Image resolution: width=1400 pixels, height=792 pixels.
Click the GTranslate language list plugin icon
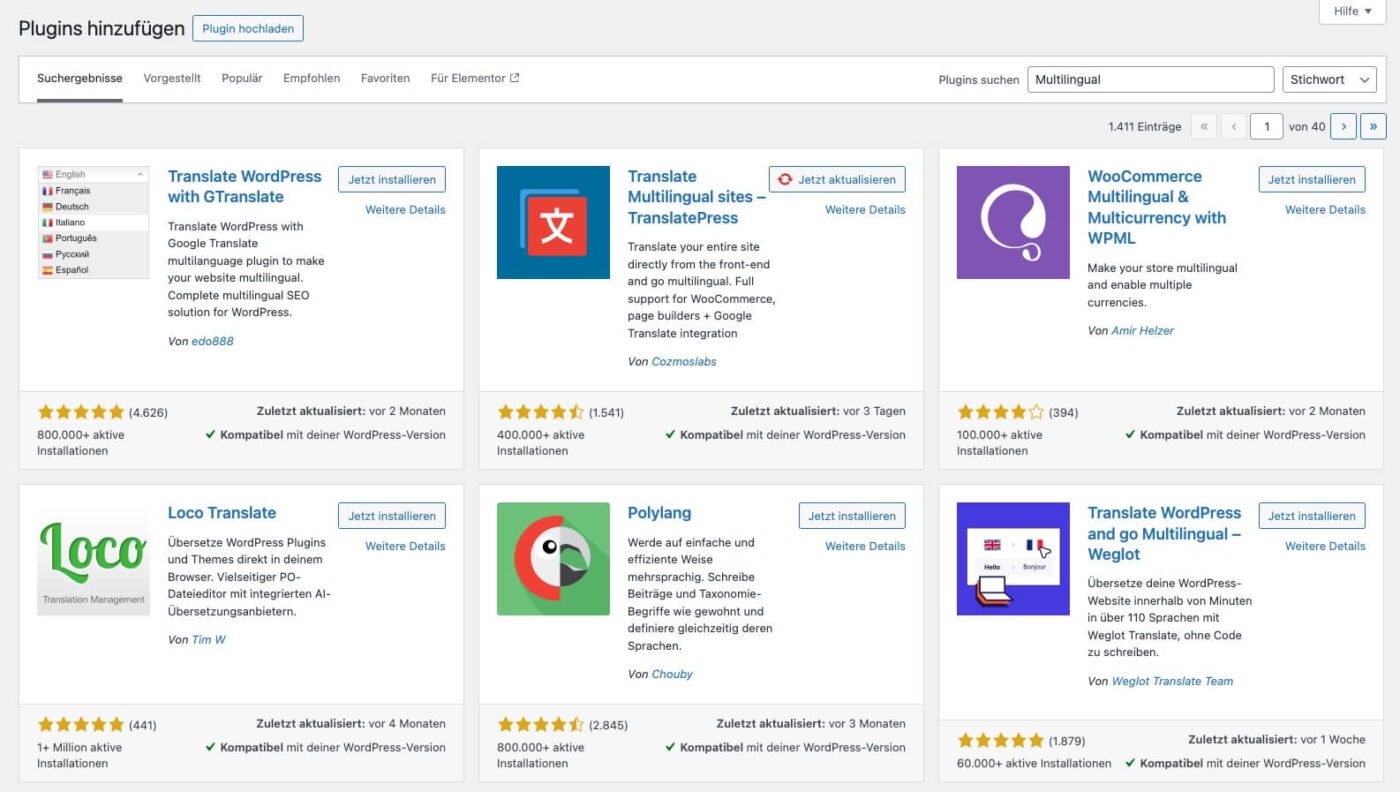tap(93, 222)
